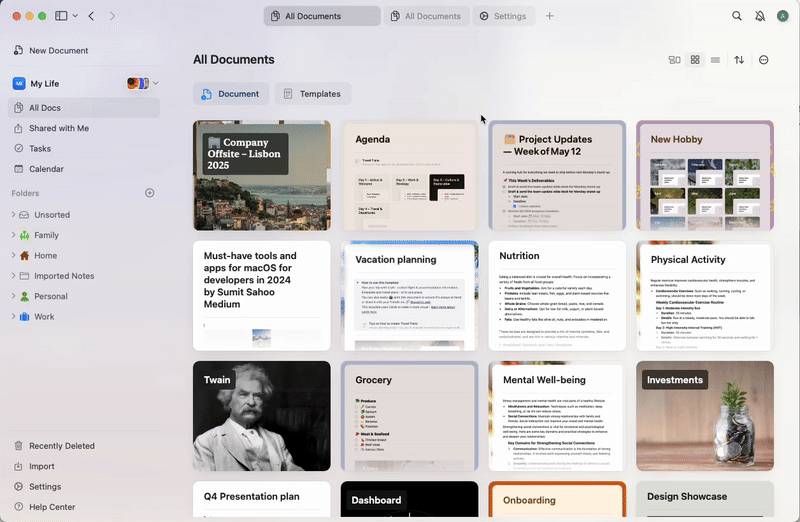
Task: Switch to second All Documents tab
Action: [427, 16]
